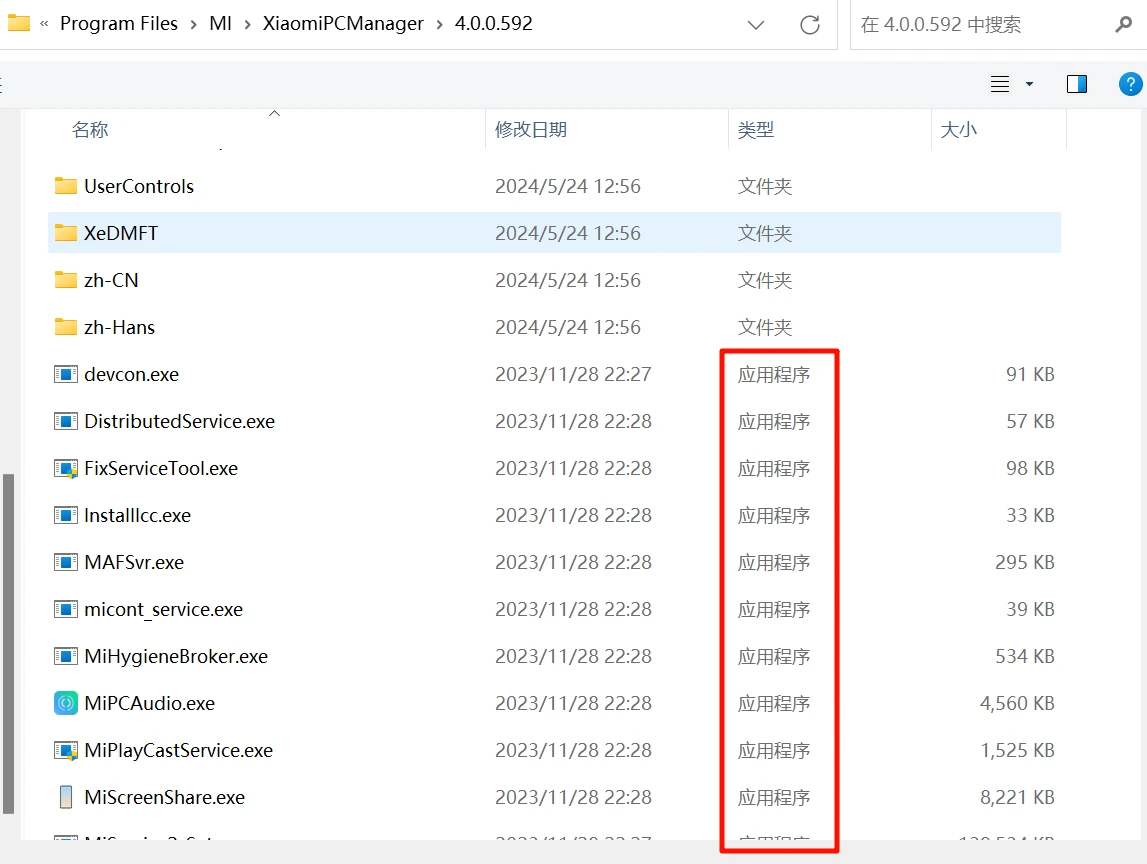The height and width of the screenshot is (864, 1147).
Task: Click the XeDMFT folder icon
Action: point(66,233)
